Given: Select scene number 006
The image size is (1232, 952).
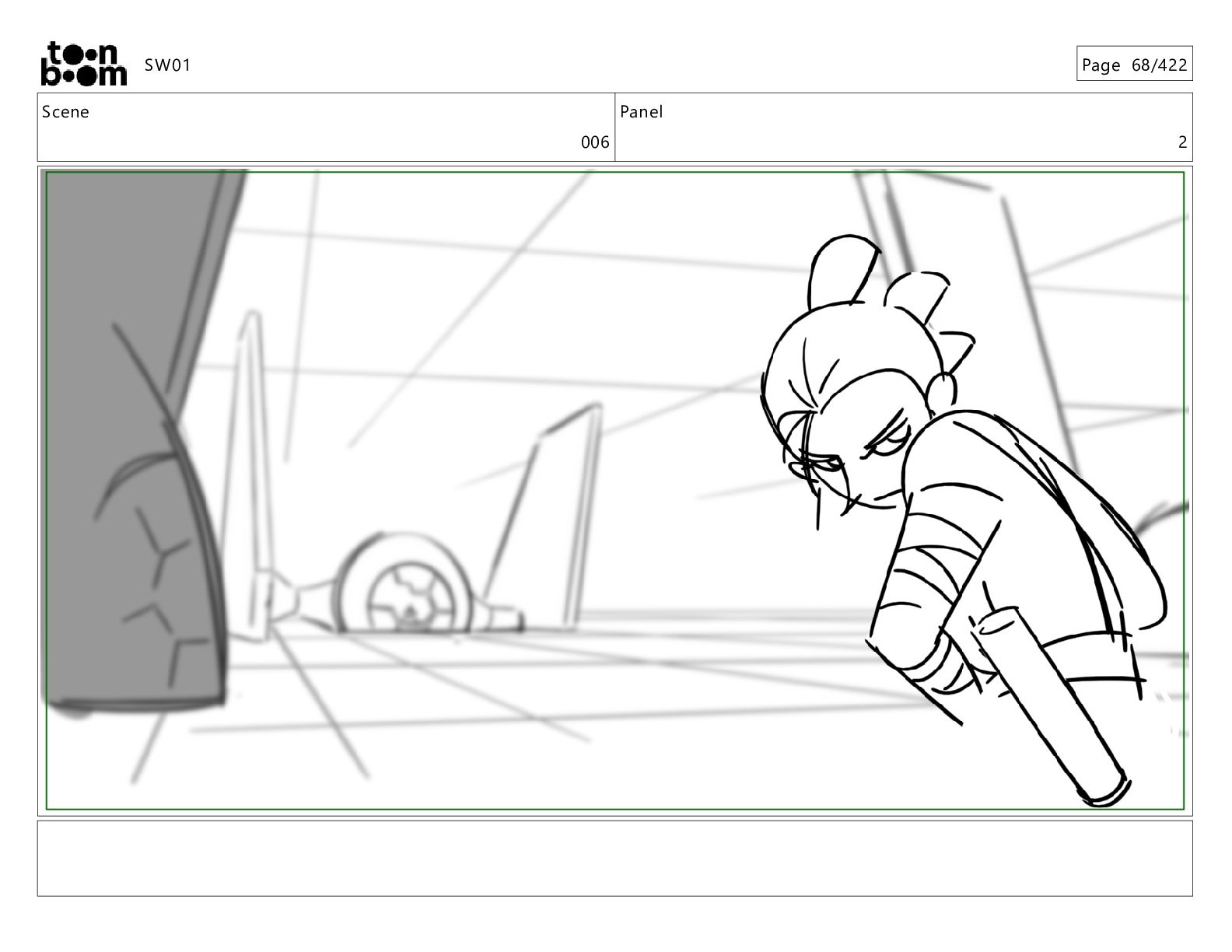Looking at the screenshot, I should [x=595, y=142].
